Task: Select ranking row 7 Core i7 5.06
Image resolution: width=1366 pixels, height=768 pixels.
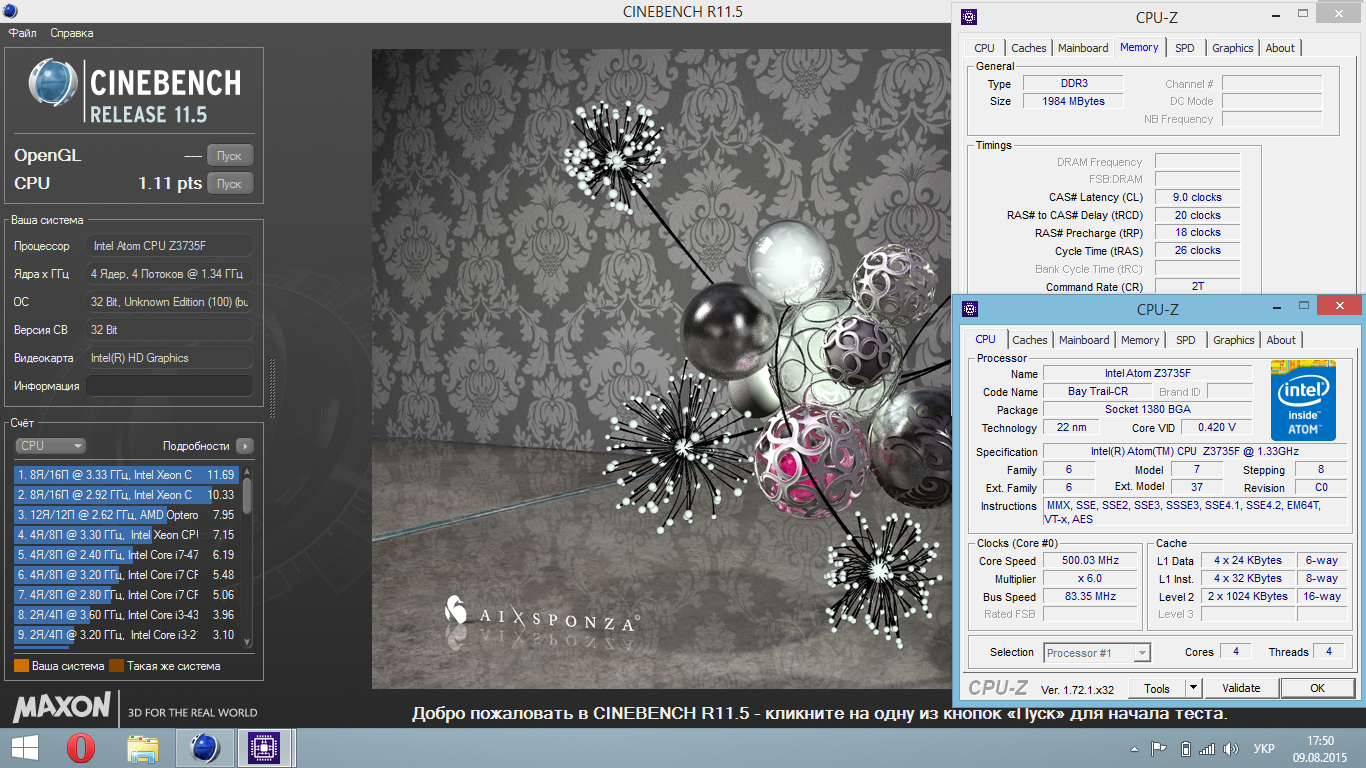Action: click(126, 595)
